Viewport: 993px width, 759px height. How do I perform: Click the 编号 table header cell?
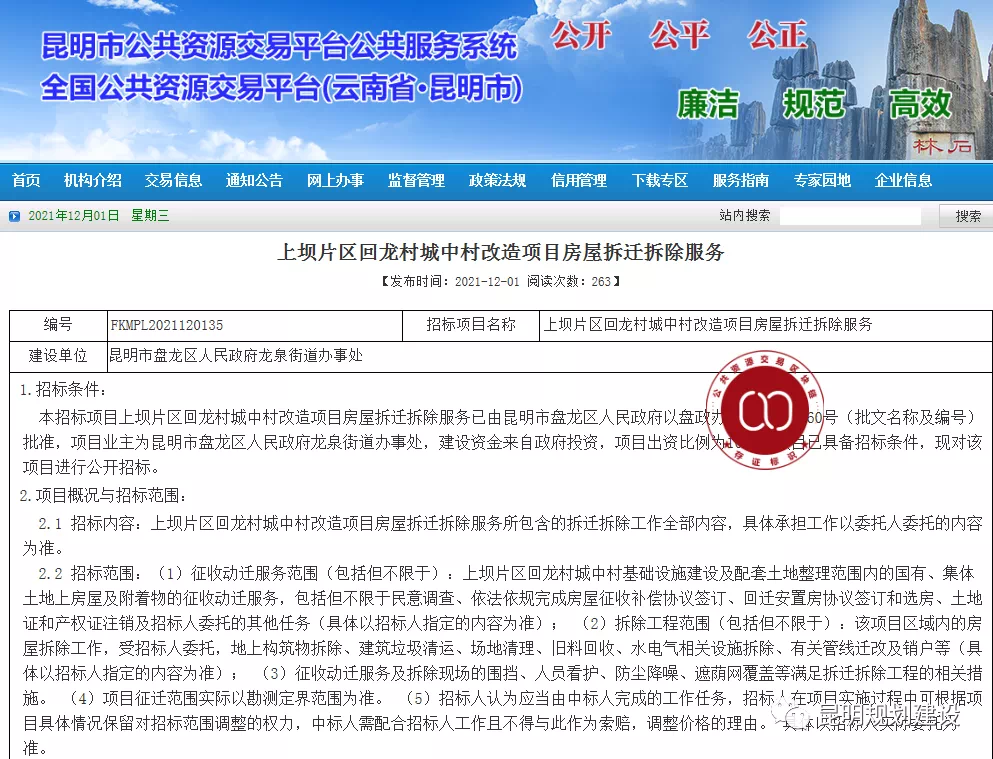(58, 325)
